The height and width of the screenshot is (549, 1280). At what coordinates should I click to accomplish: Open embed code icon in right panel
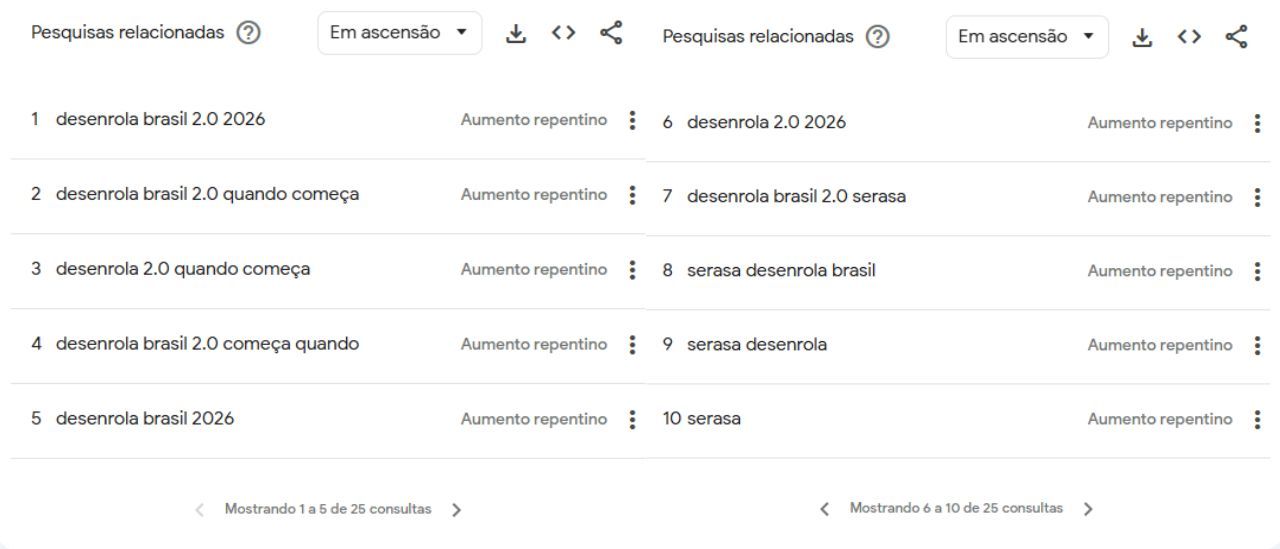(1189, 37)
